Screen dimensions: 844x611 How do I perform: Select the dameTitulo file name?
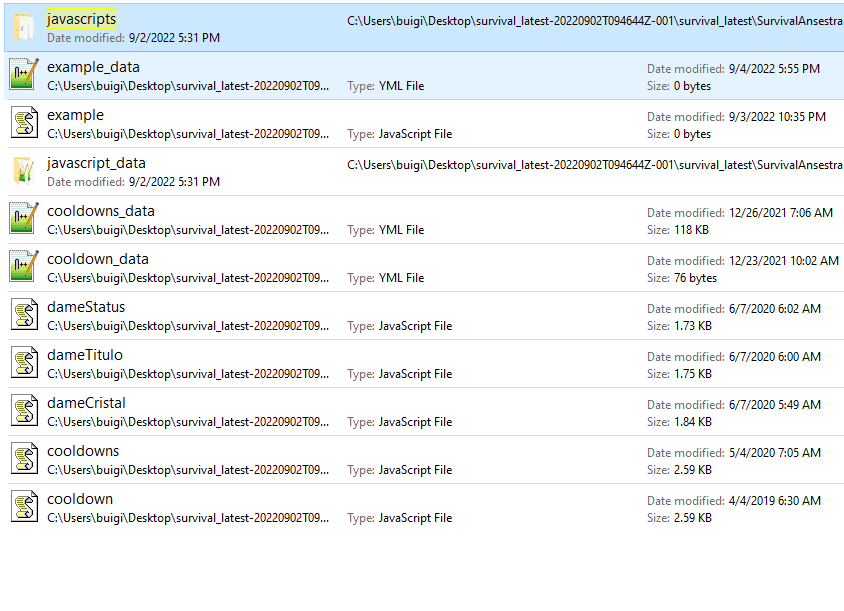(x=85, y=355)
